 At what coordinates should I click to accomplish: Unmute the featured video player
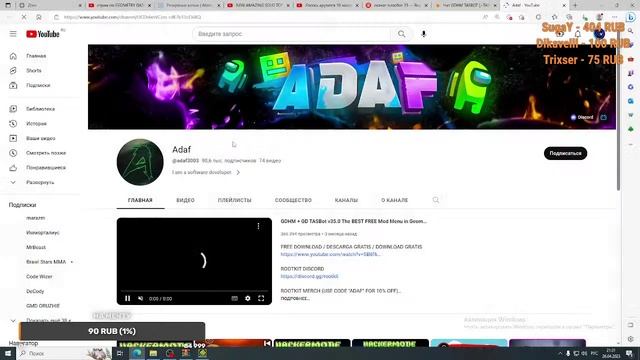140,298
